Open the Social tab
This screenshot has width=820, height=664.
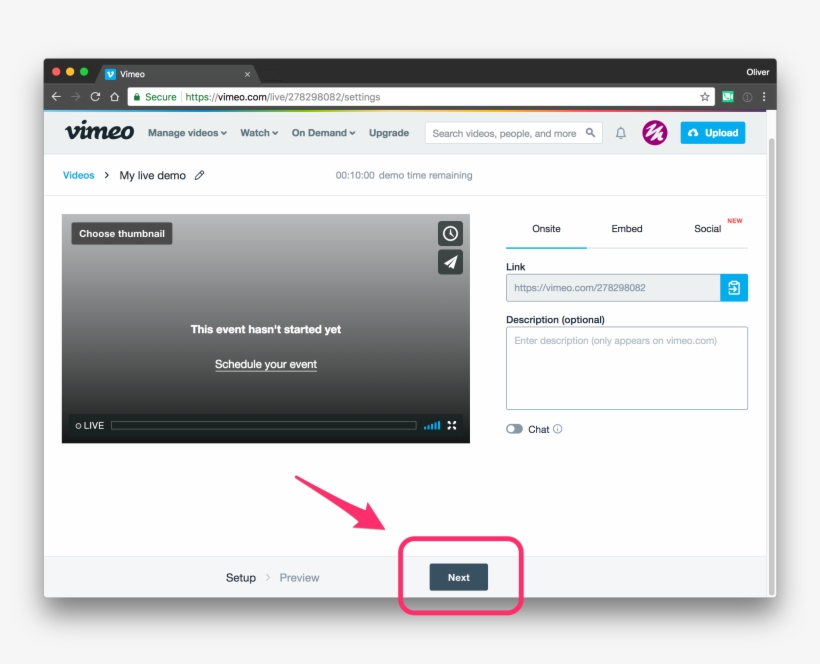click(x=708, y=229)
